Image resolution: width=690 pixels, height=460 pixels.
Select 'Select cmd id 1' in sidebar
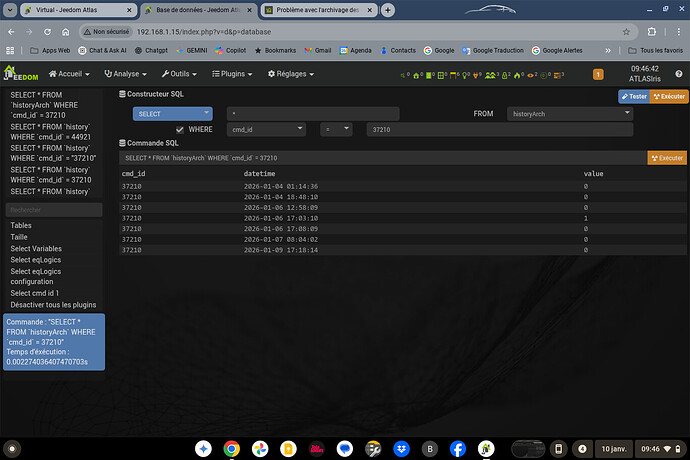[34, 293]
